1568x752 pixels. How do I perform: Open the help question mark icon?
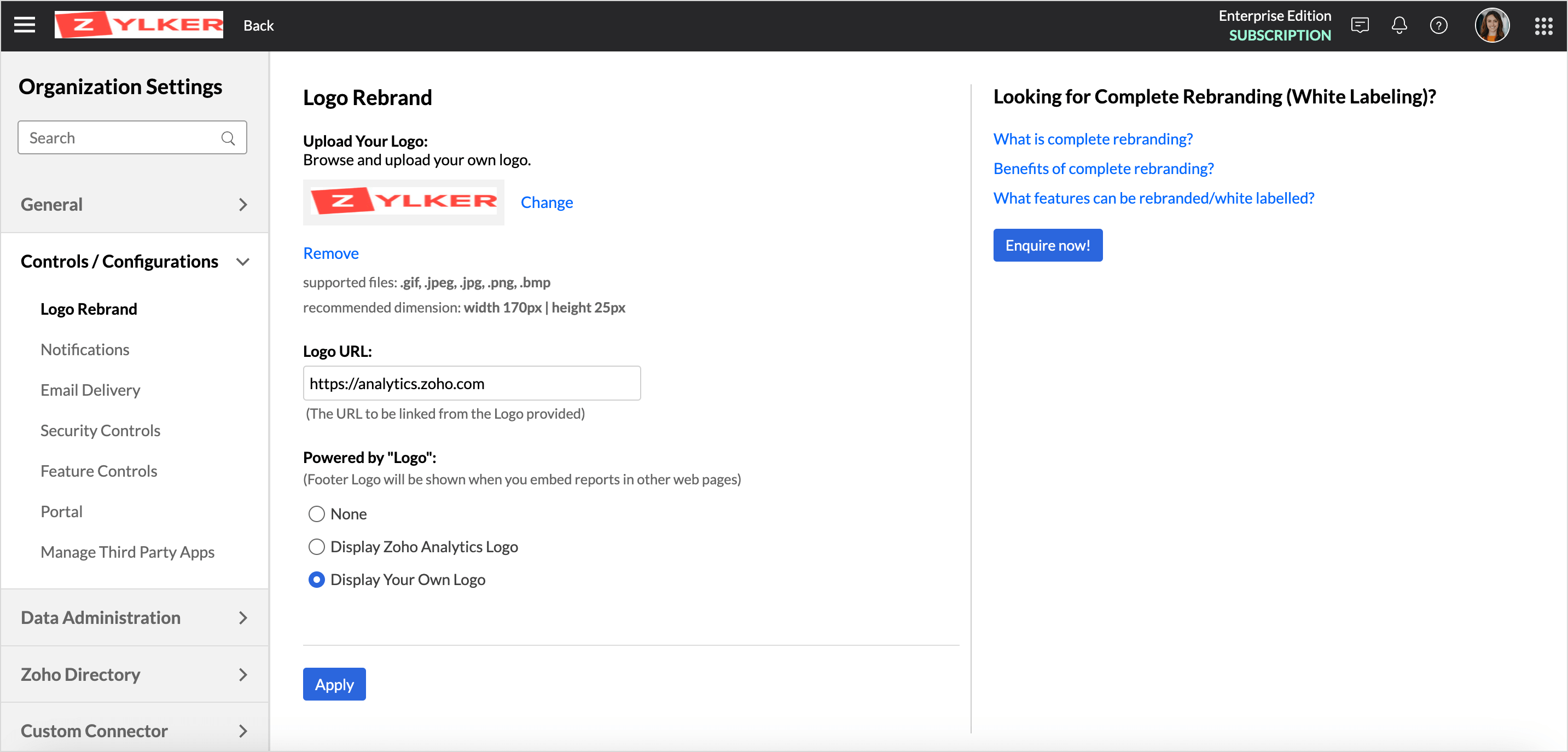coord(1438,25)
